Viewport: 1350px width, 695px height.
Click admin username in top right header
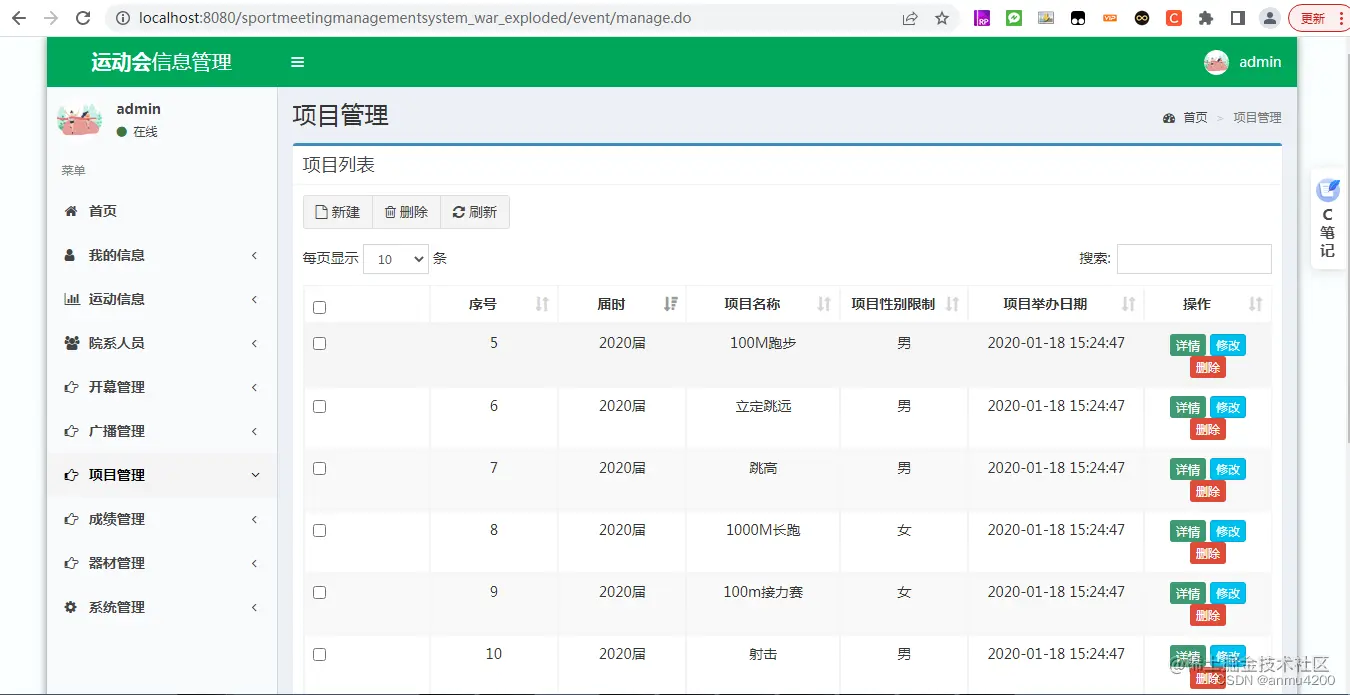point(1260,62)
